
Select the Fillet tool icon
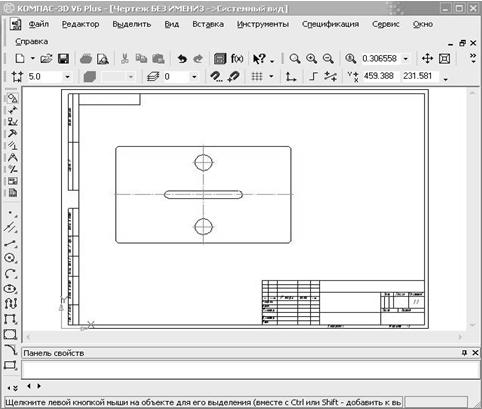point(11,349)
